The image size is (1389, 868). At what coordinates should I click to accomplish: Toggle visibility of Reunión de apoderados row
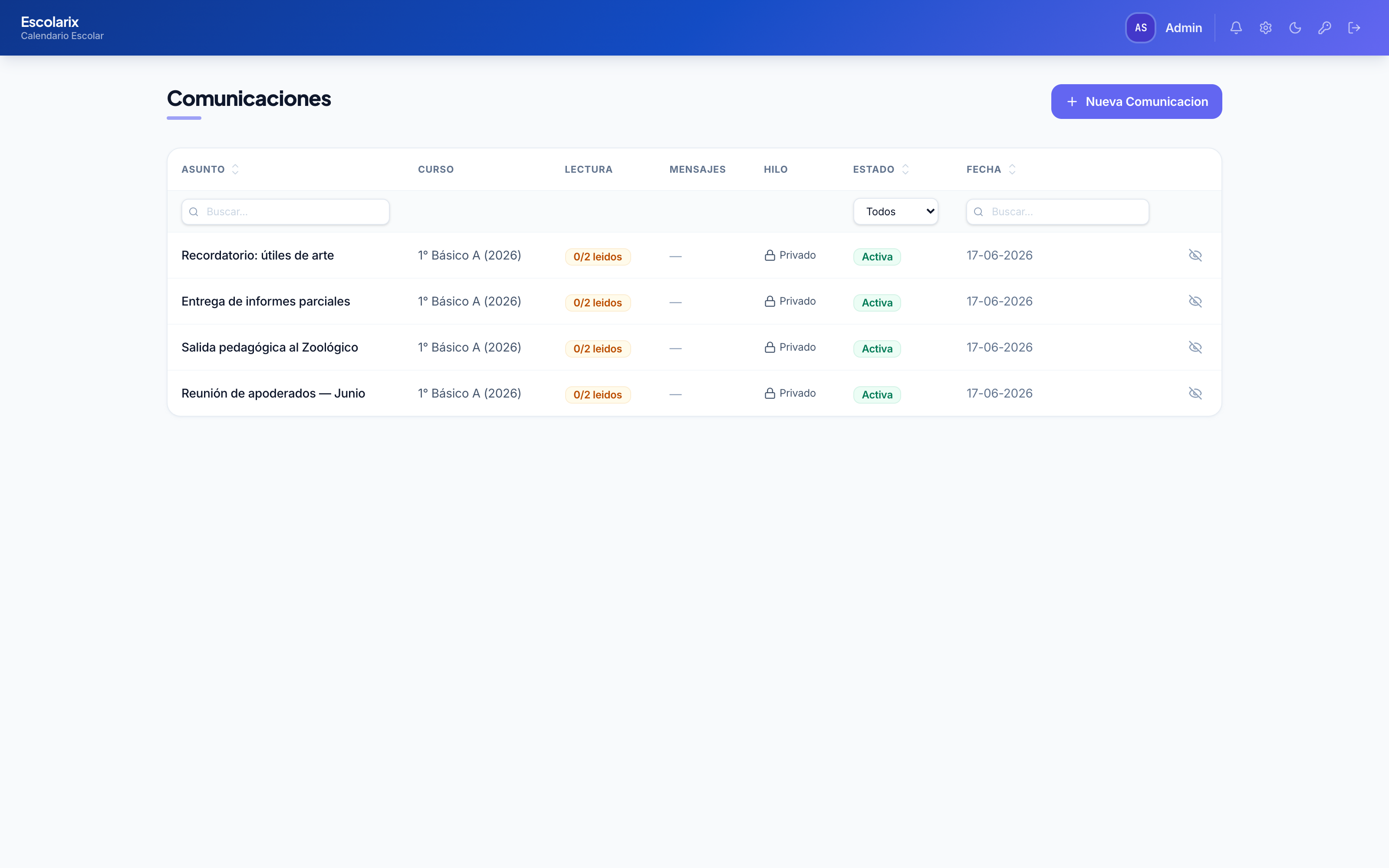1195,393
